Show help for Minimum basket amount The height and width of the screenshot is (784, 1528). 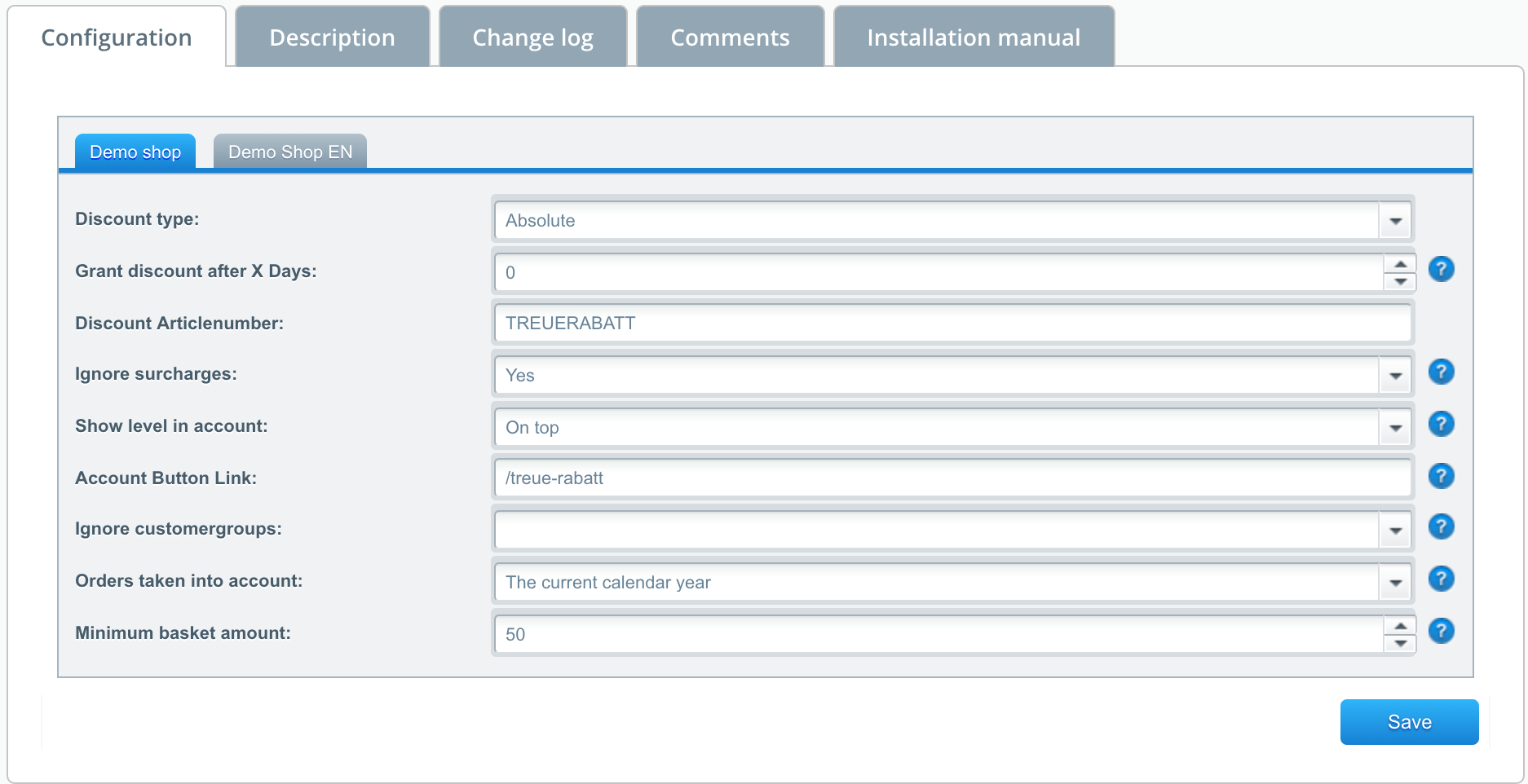[1441, 631]
